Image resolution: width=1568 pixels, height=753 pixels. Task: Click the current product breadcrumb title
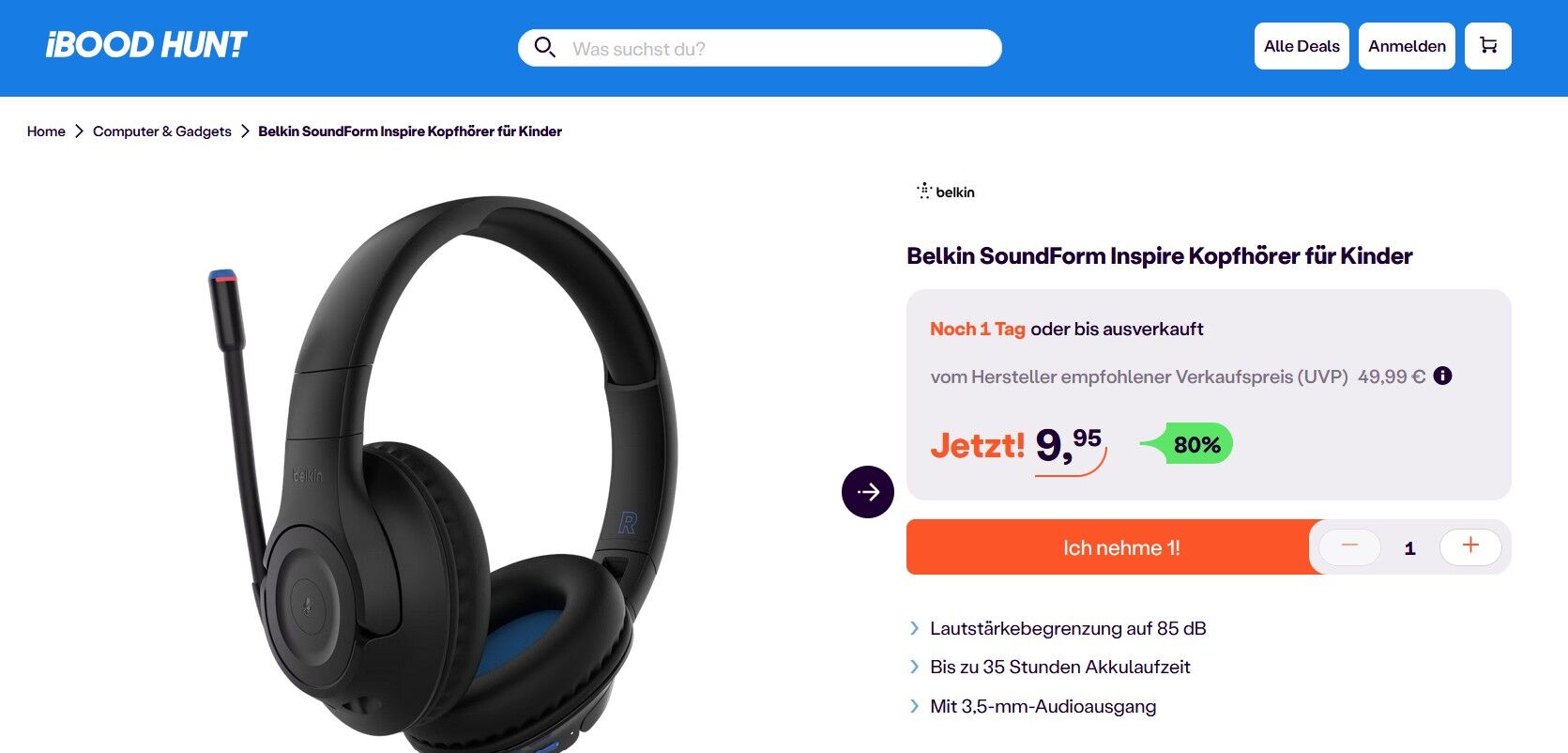tap(410, 131)
